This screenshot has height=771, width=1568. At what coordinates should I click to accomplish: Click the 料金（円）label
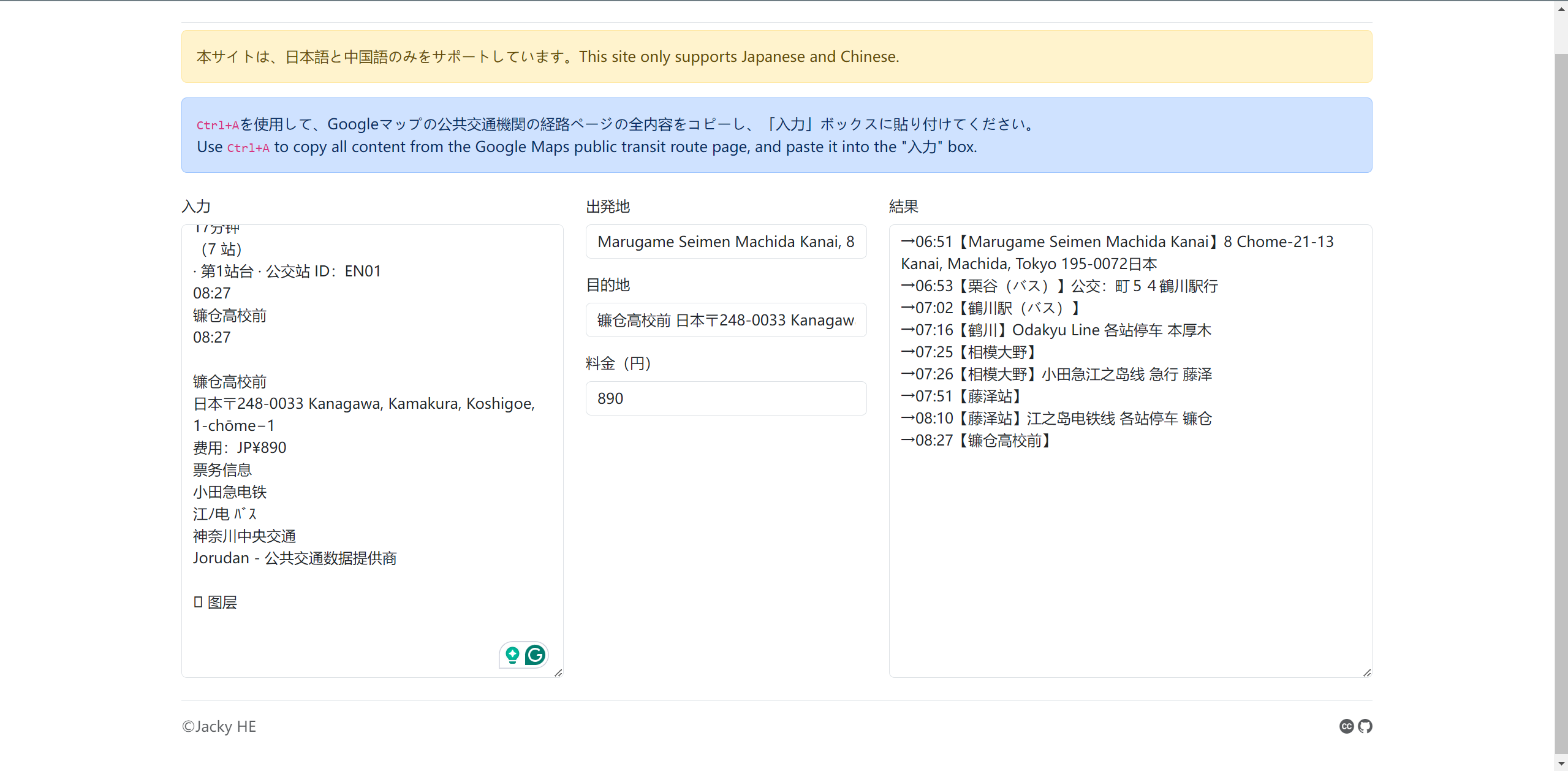618,363
